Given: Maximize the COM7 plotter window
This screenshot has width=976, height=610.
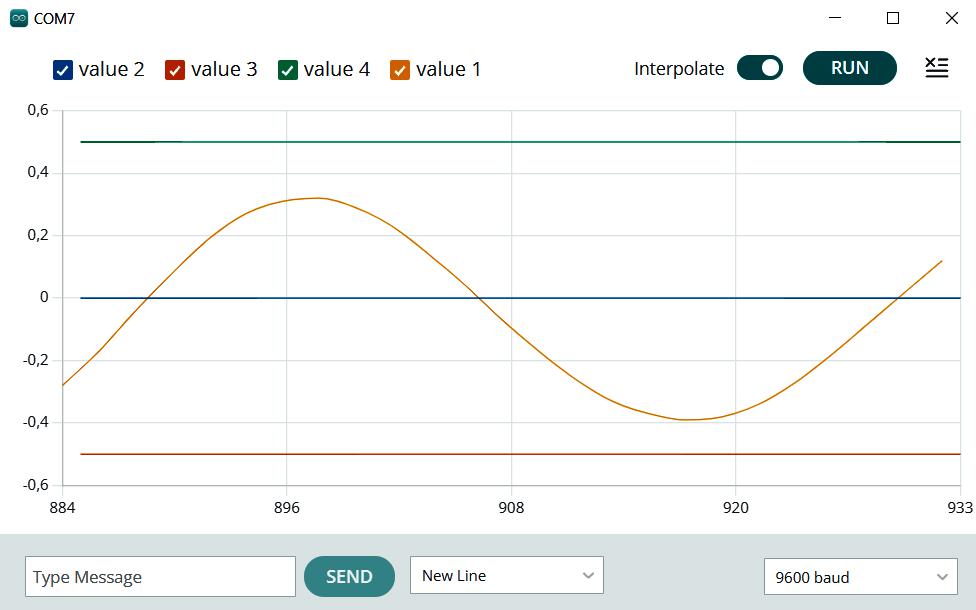Looking at the screenshot, I should (x=893, y=18).
